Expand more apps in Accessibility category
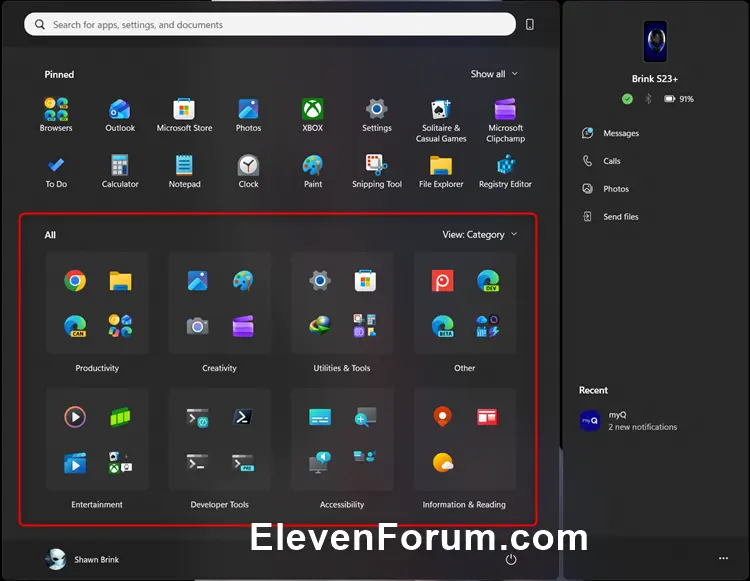 click(365, 457)
